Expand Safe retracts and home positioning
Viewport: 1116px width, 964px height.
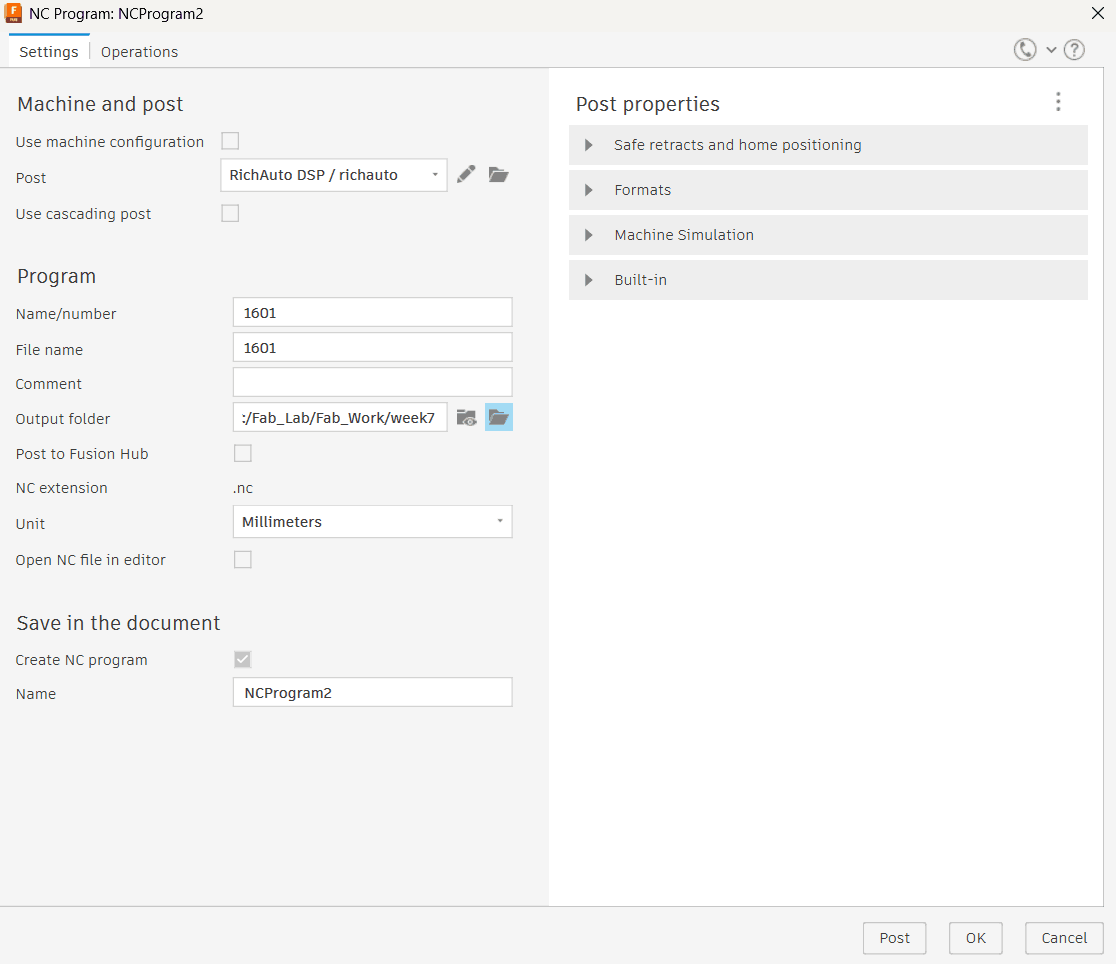click(828, 145)
